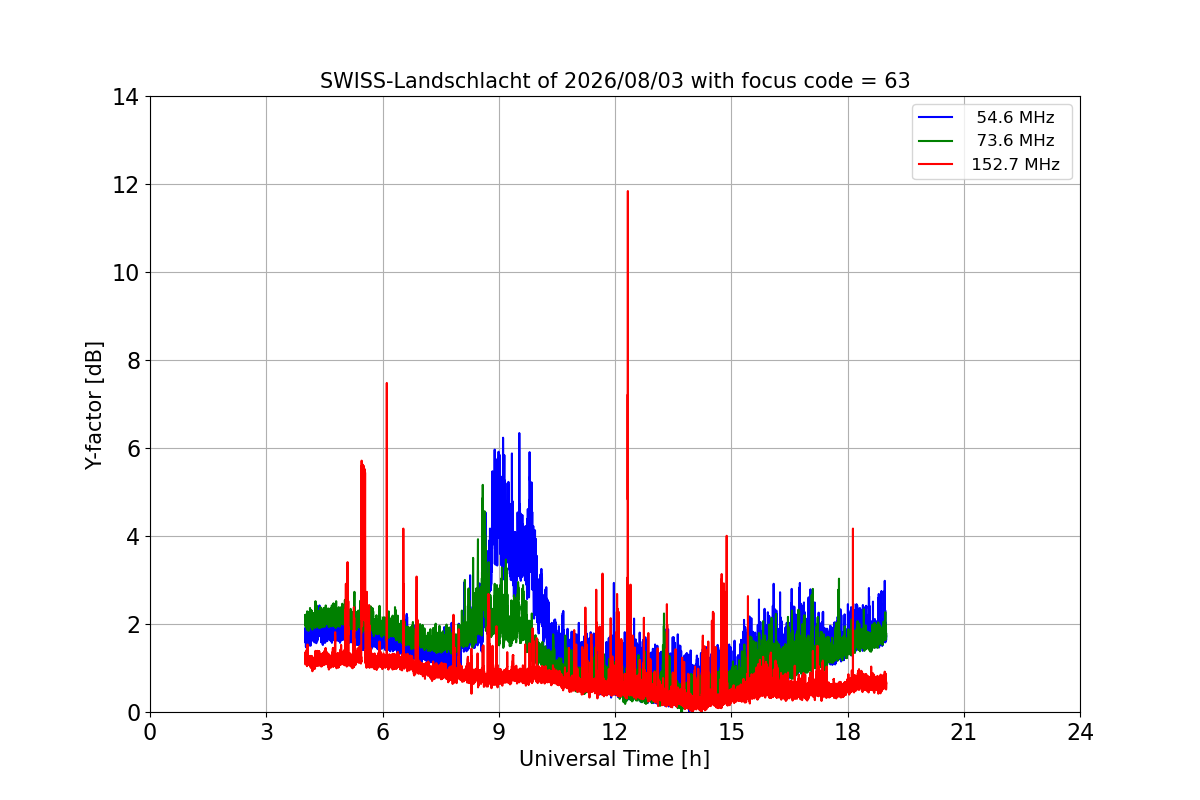Click the Y-factor [dB] axis label

(94, 405)
